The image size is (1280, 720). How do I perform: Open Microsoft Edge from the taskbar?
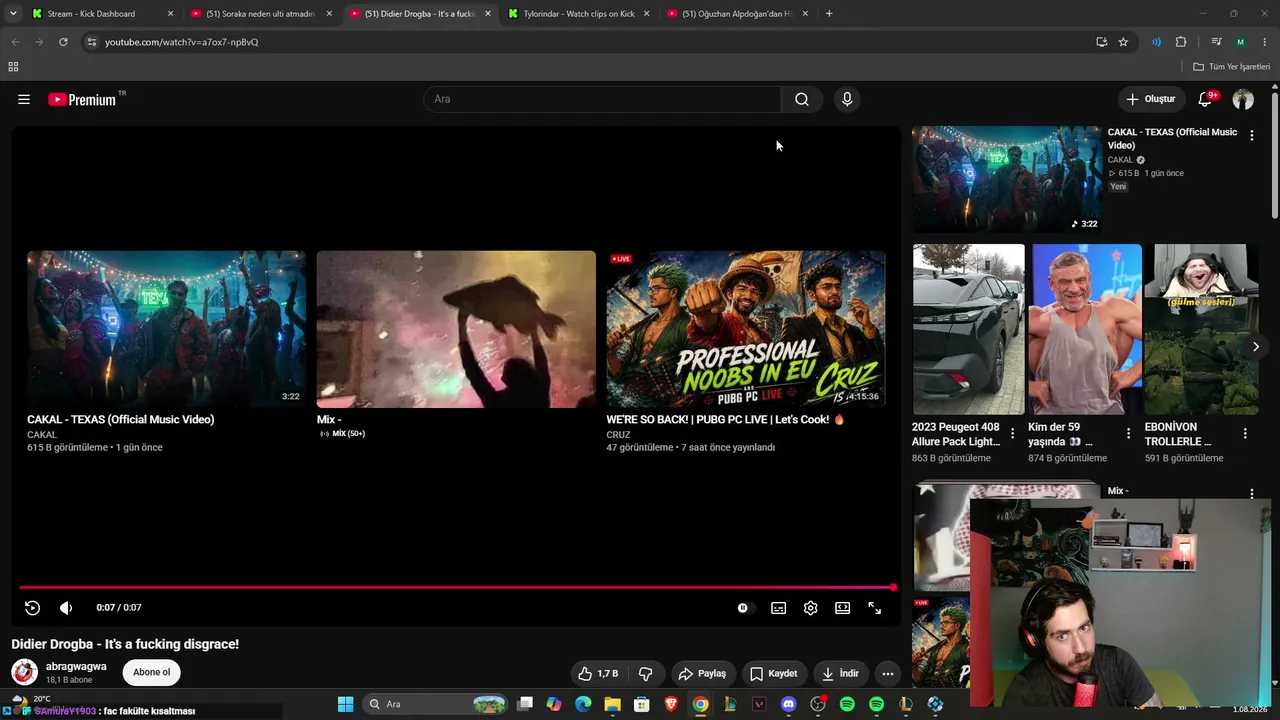pyautogui.click(x=583, y=704)
